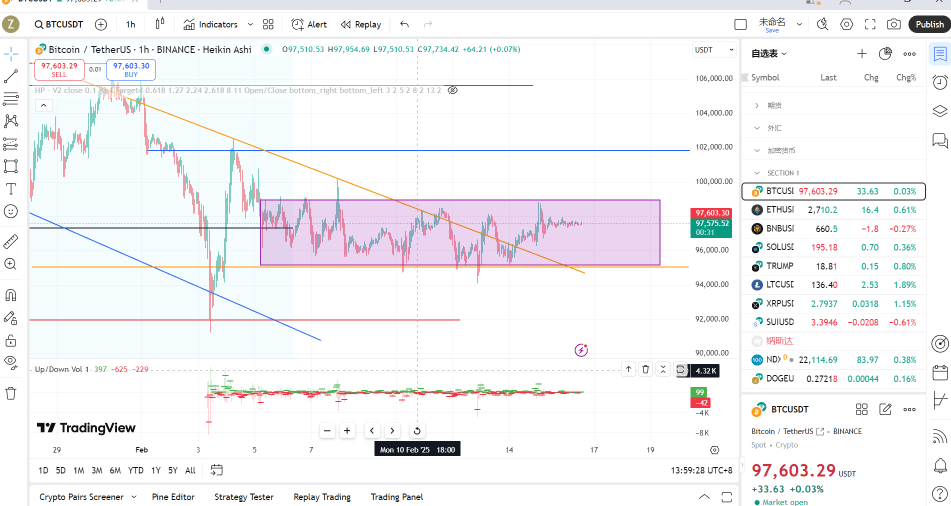
Task: Click the BUY price button
Action: pos(131,70)
